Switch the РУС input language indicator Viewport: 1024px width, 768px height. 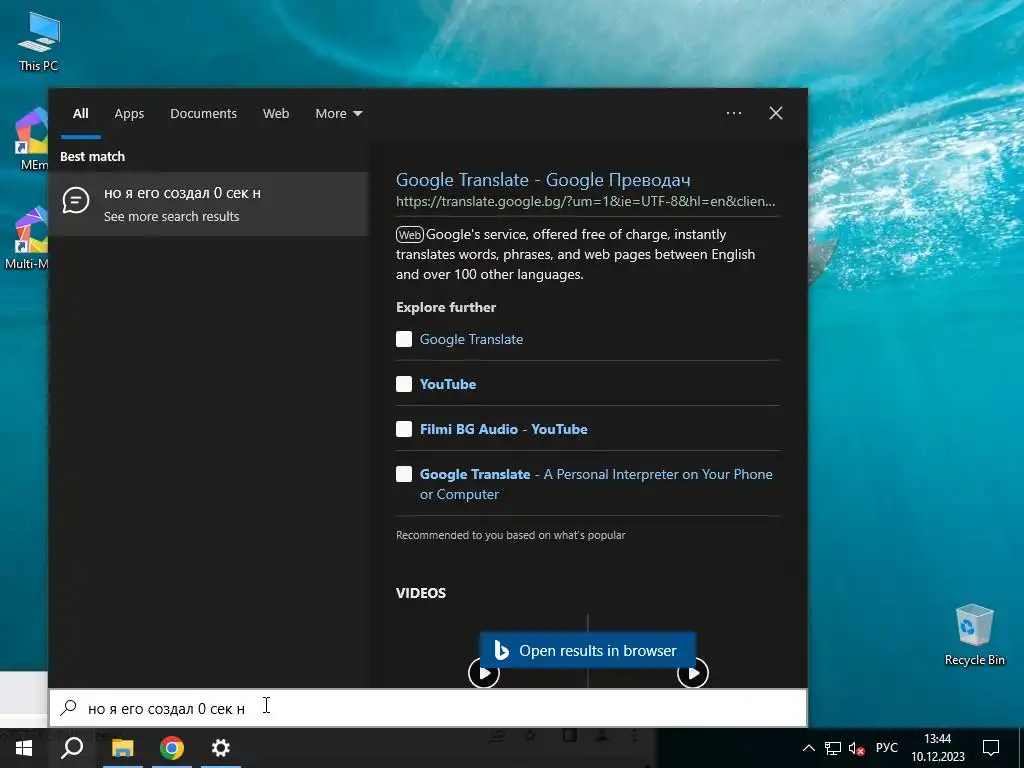[886, 748]
